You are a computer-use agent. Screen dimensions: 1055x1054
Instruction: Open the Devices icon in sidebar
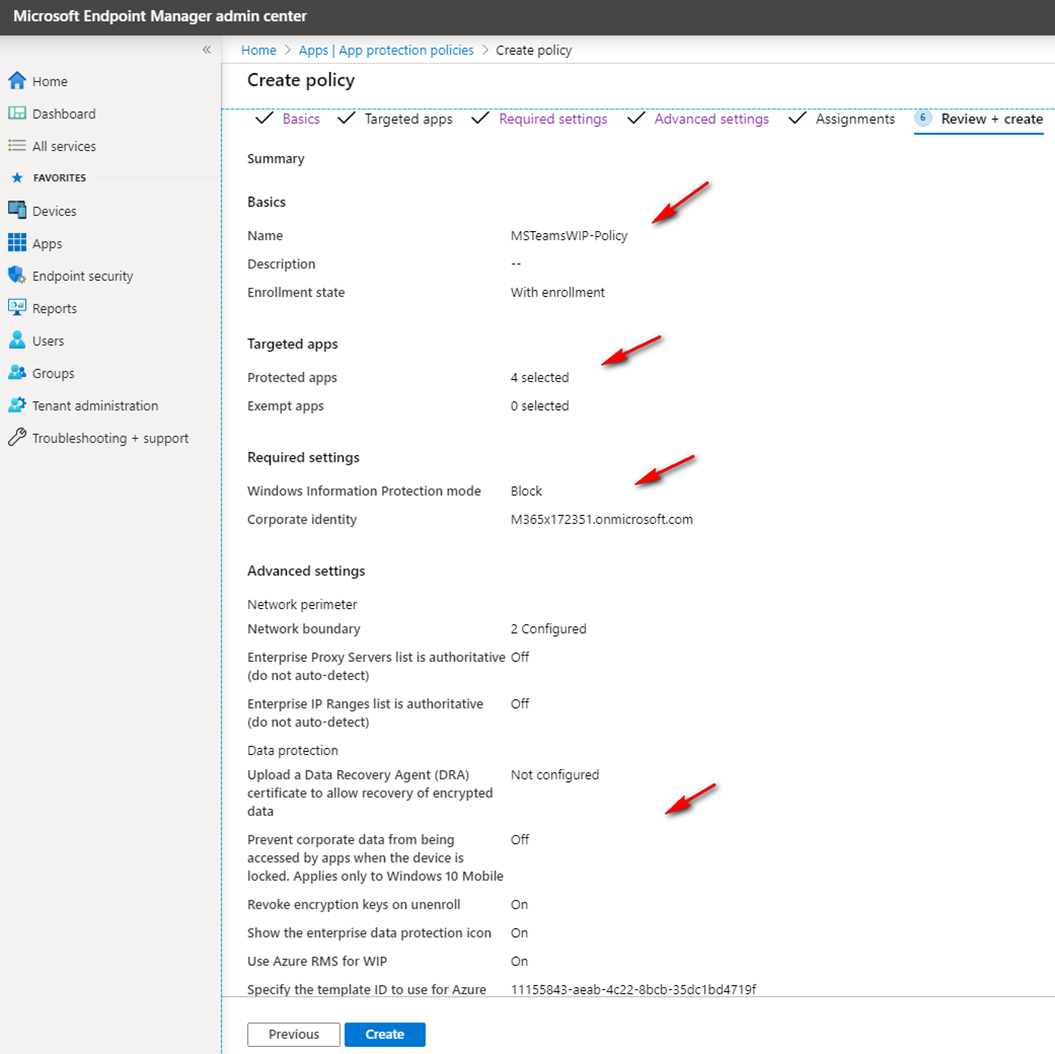[17, 210]
